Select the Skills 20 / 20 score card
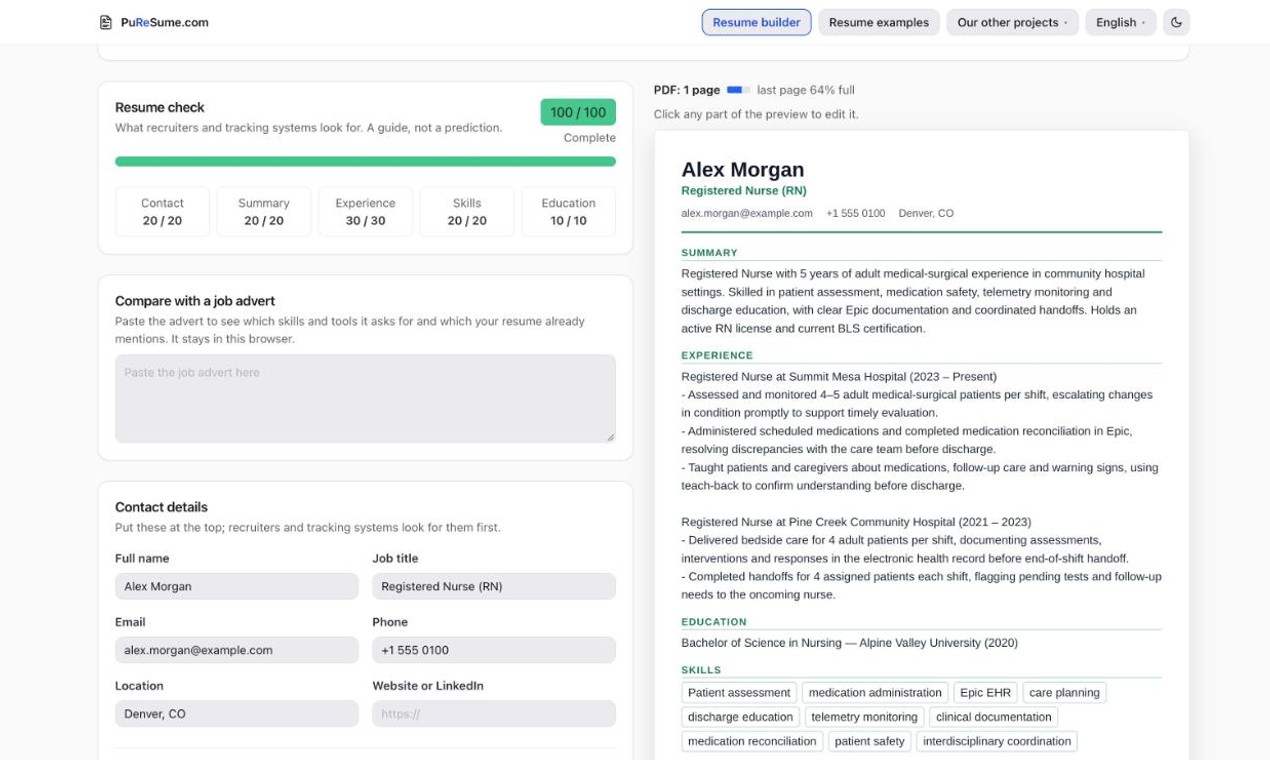Image resolution: width=1270 pixels, height=760 pixels. [x=467, y=211]
